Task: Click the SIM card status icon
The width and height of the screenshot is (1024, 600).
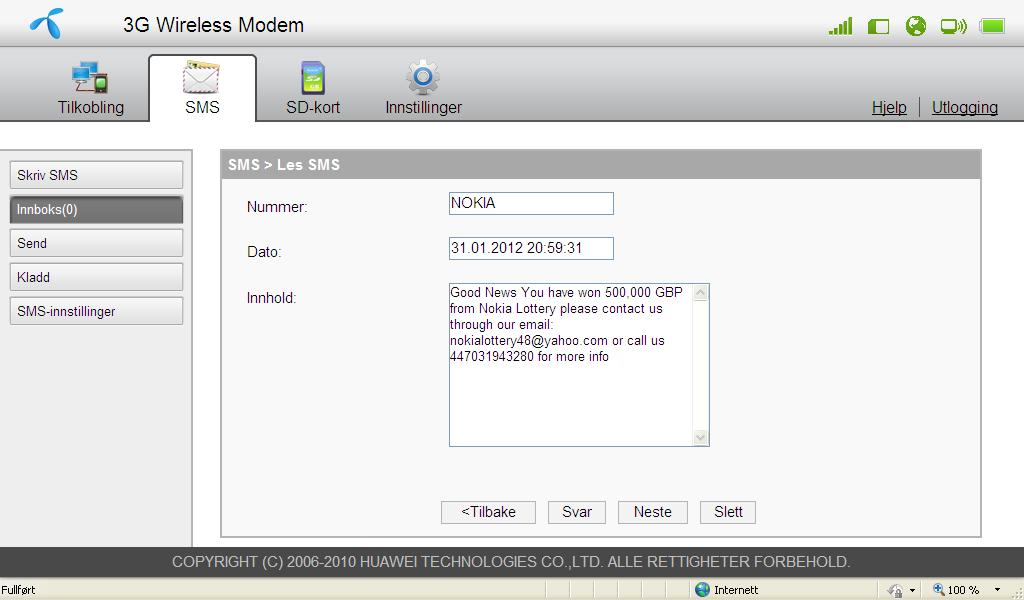Action: tap(878, 27)
